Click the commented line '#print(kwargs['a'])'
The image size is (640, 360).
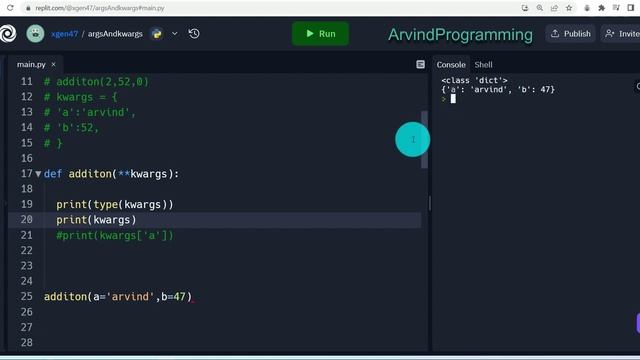point(115,236)
